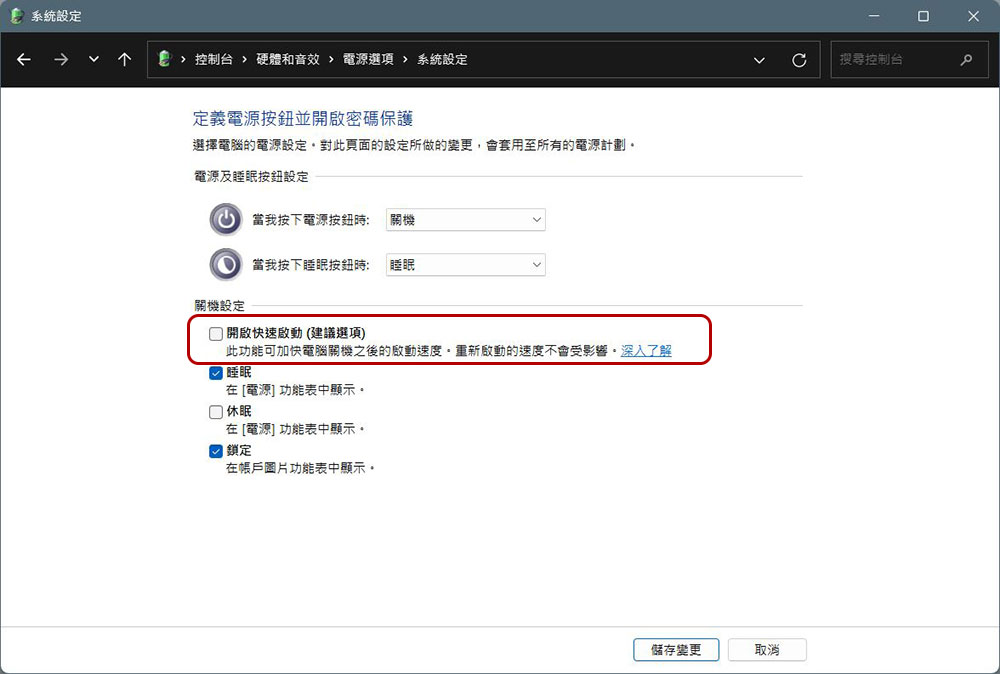
Task: Go up one level arrow
Action: pos(124,59)
